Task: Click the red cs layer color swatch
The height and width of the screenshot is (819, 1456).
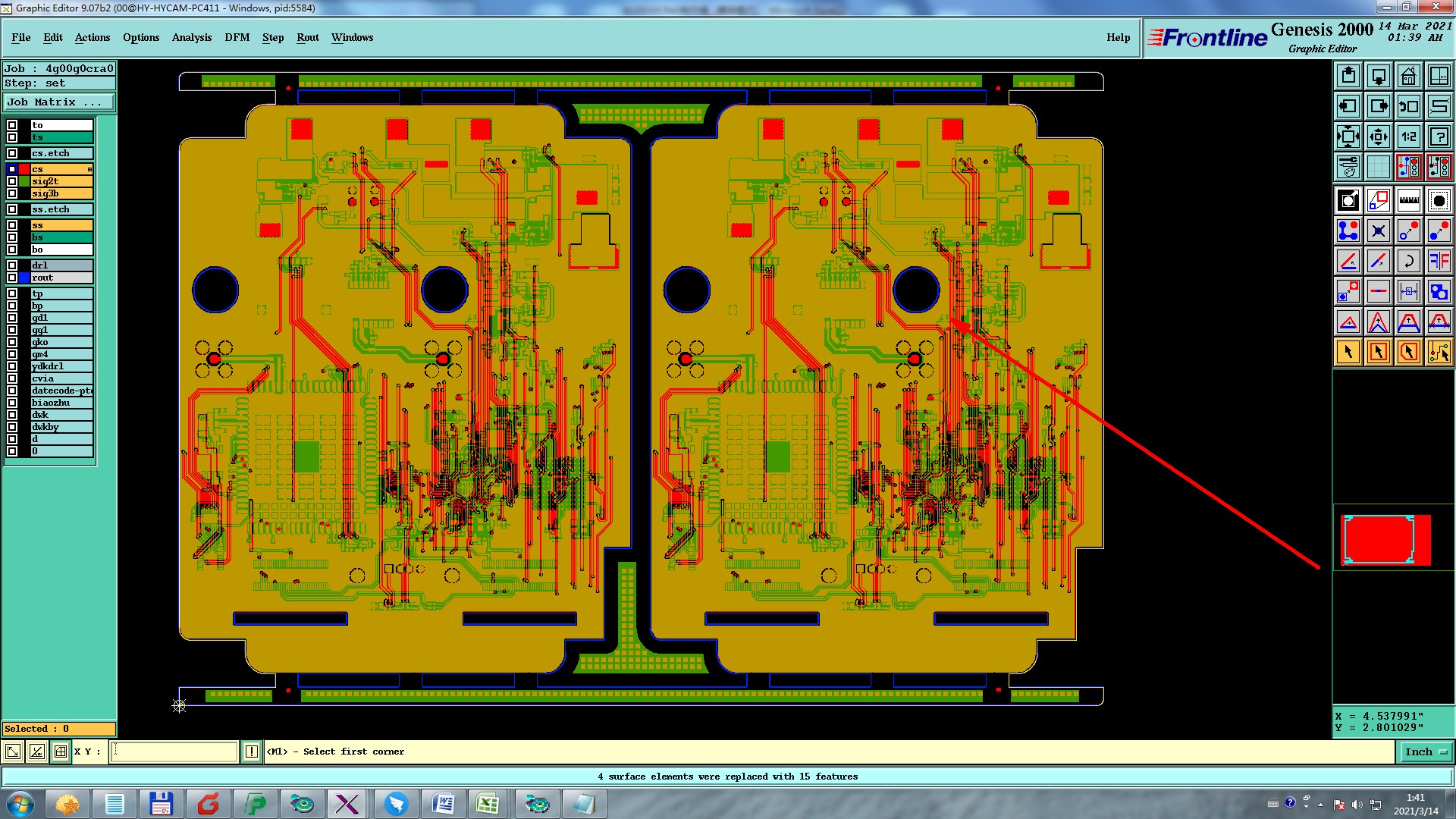Action: coord(24,169)
